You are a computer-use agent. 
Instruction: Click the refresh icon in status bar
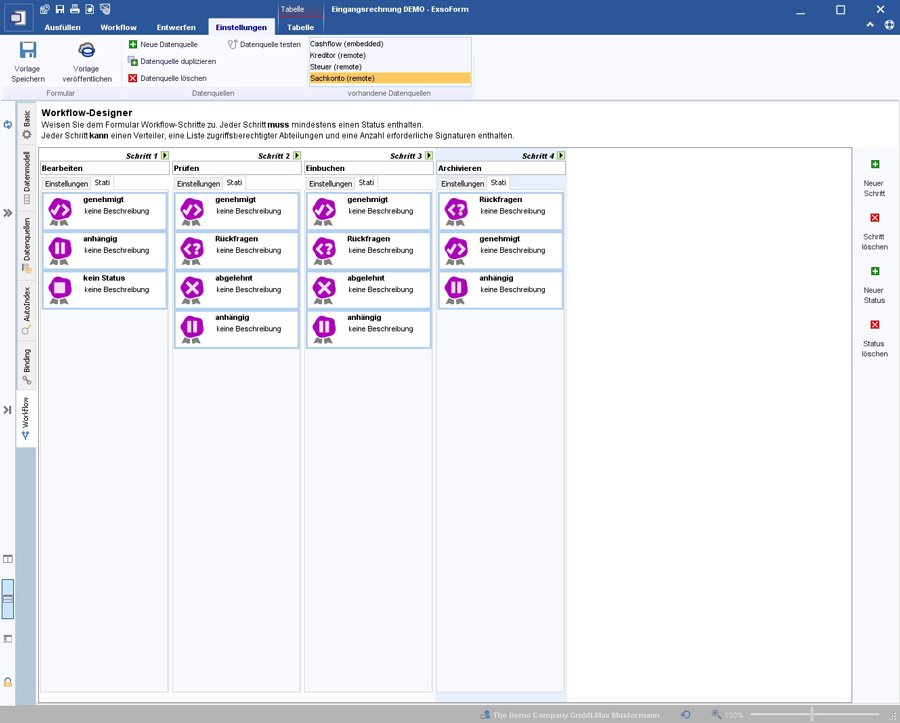coord(685,715)
